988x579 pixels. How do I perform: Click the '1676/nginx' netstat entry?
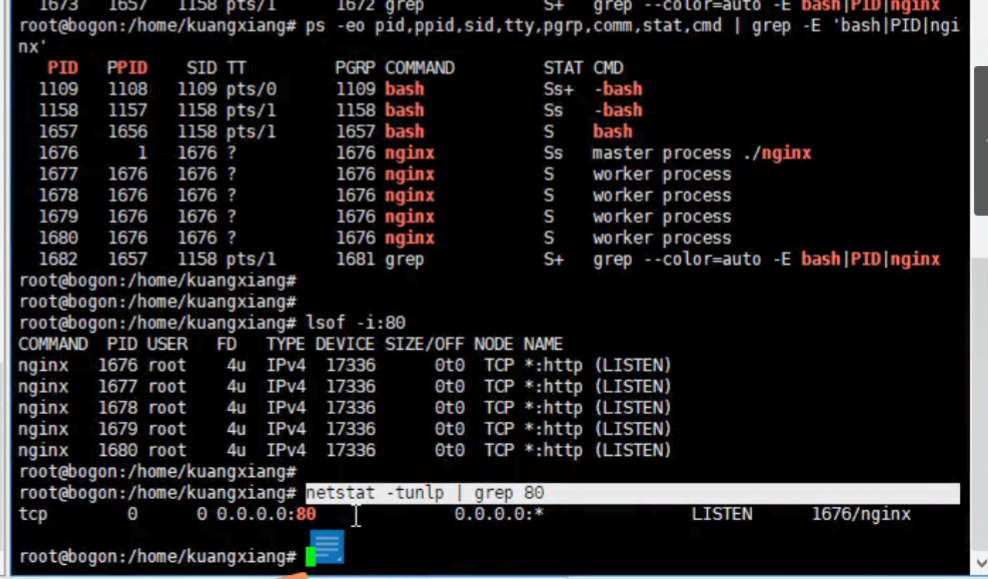861,514
